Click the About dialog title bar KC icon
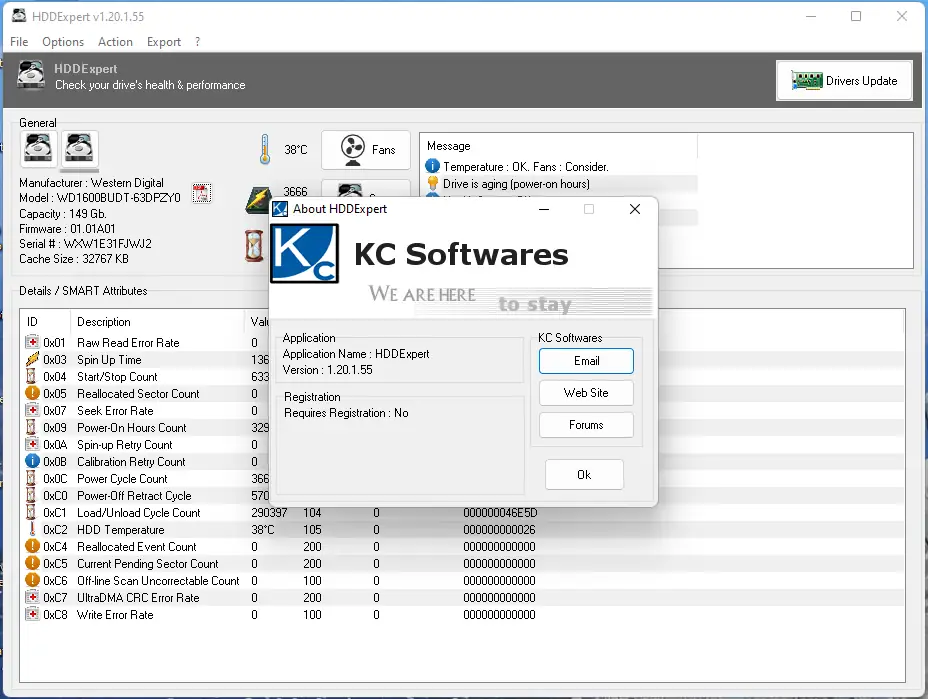The height and width of the screenshot is (699, 928). [x=279, y=209]
